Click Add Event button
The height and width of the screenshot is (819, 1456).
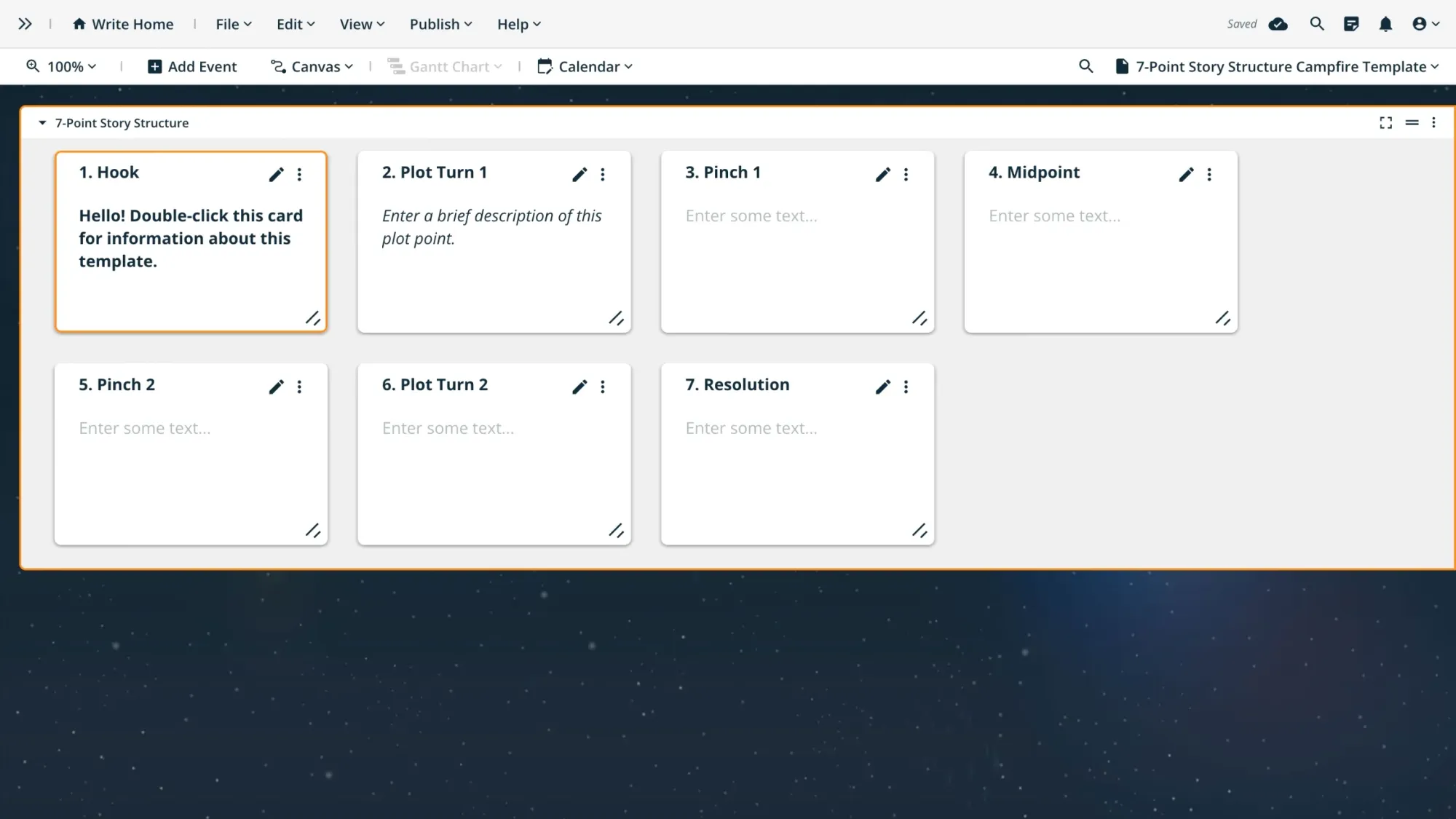192,66
